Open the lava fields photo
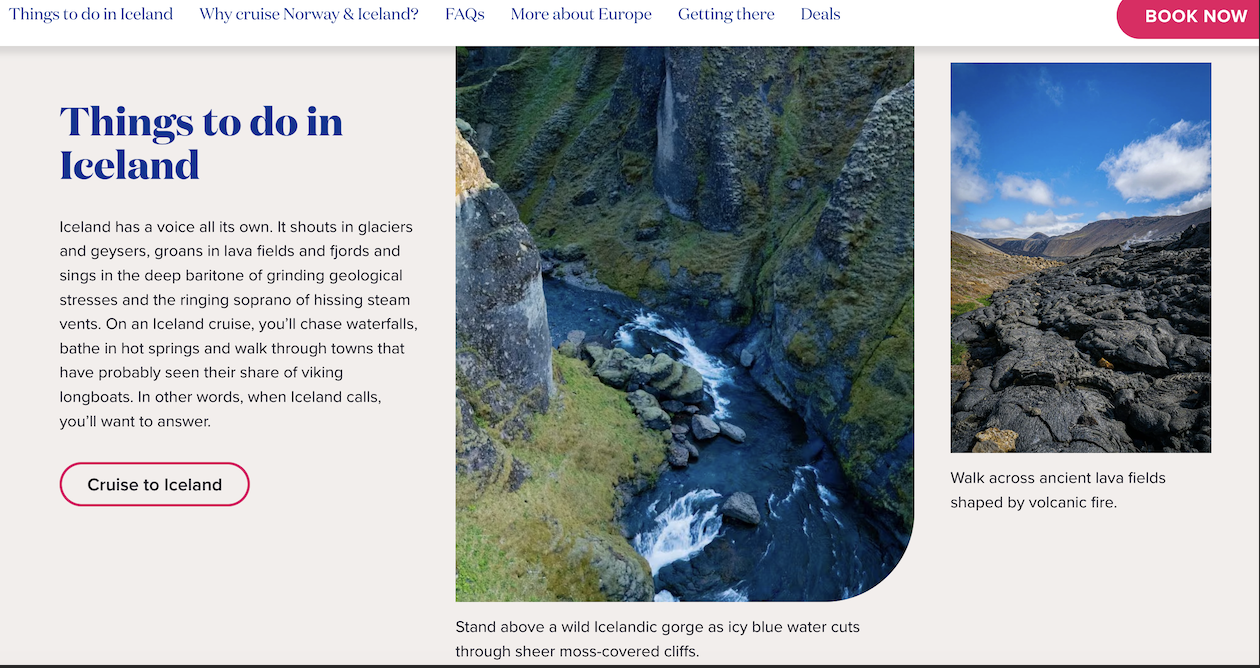 pyautogui.click(x=1080, y=257)
